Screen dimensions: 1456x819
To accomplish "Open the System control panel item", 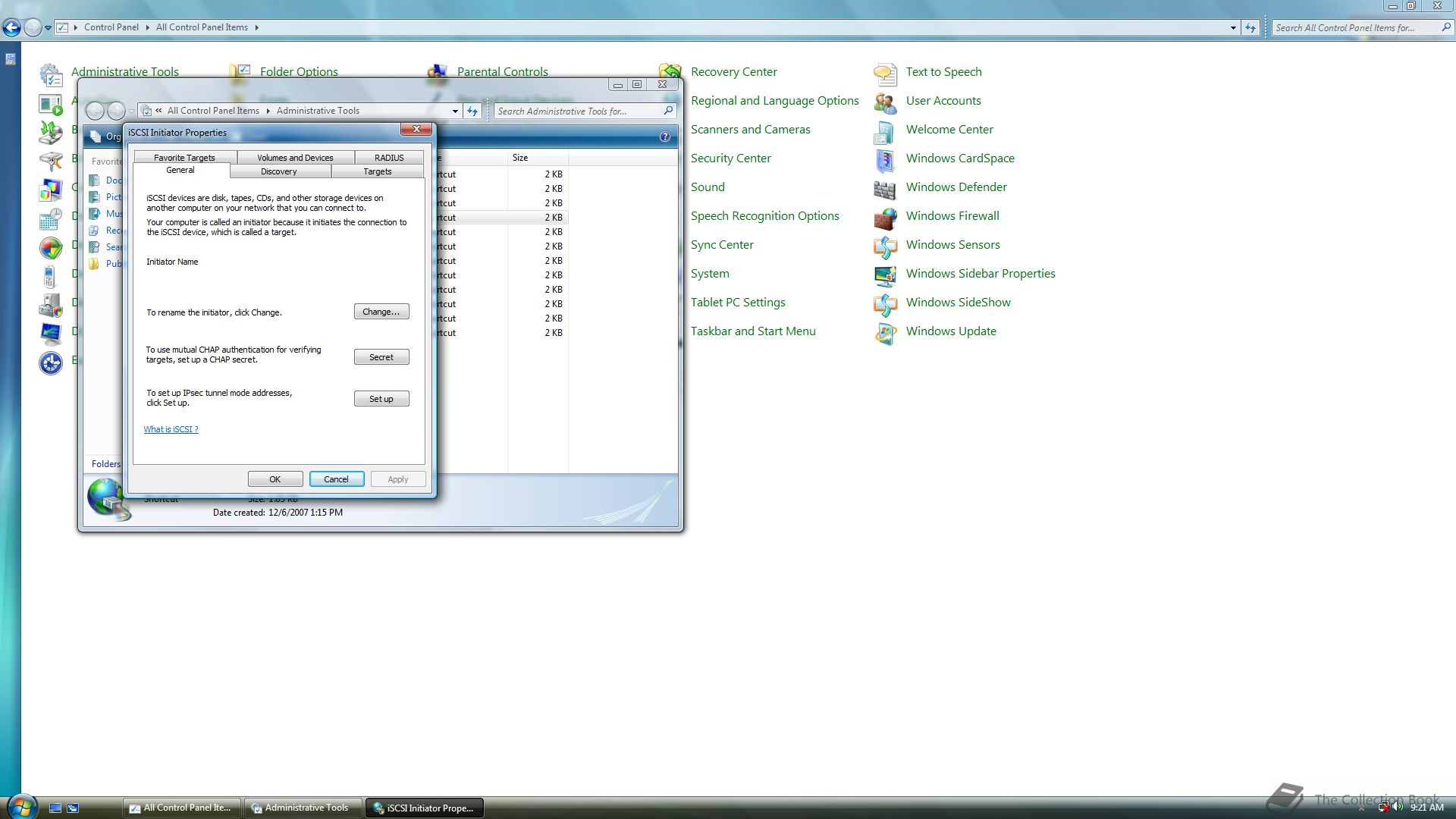I will tap(710, 274).
